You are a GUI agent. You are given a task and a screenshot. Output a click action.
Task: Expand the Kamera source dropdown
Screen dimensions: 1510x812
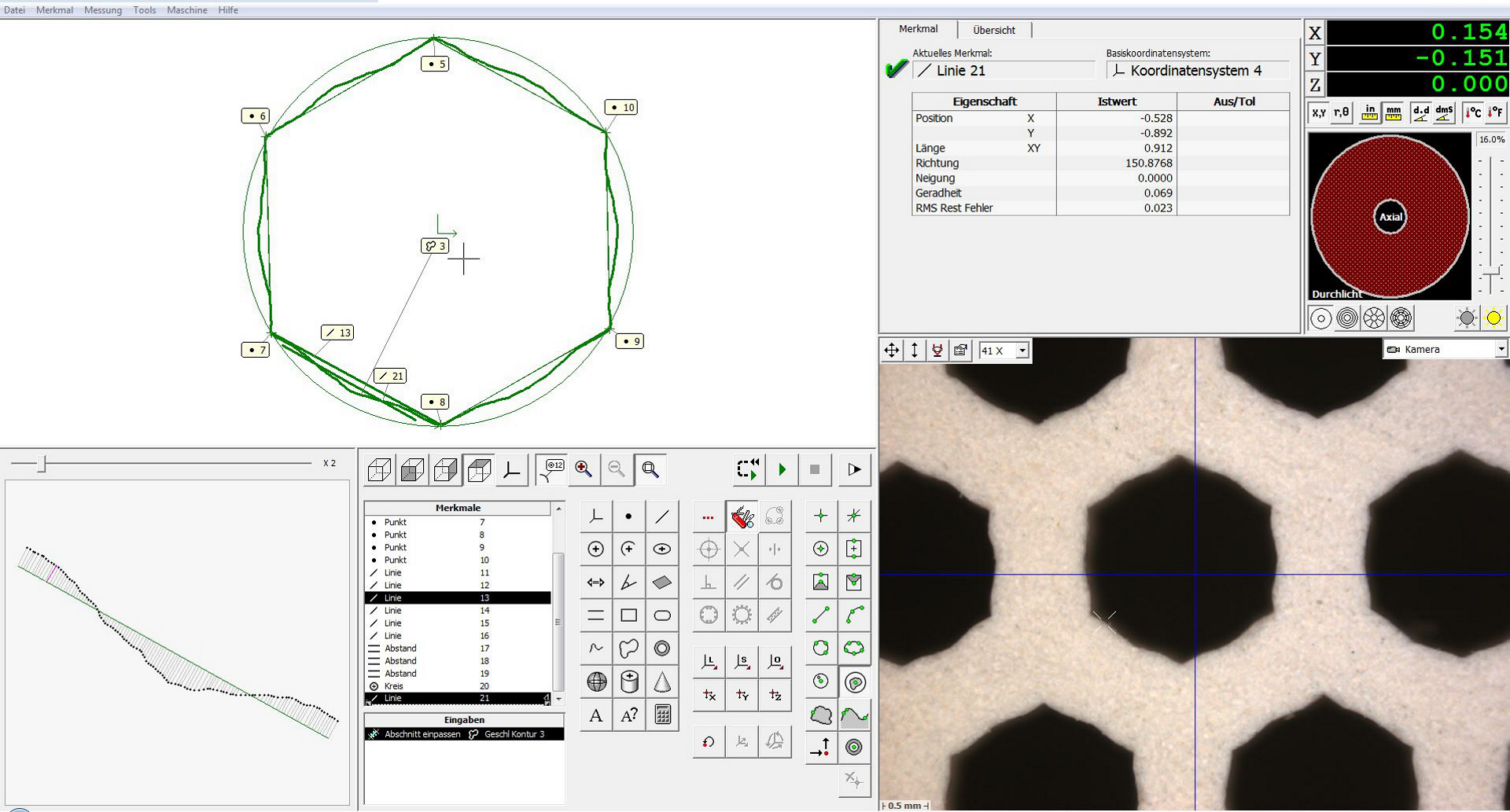pos(1501,349)
